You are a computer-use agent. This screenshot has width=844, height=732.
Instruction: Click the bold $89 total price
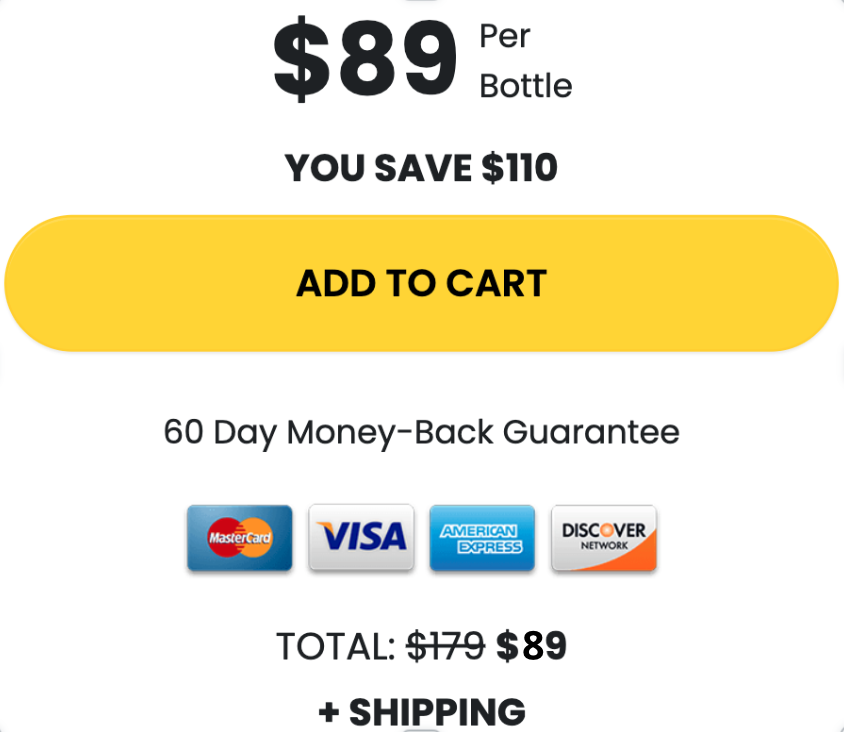pos(531,646)
